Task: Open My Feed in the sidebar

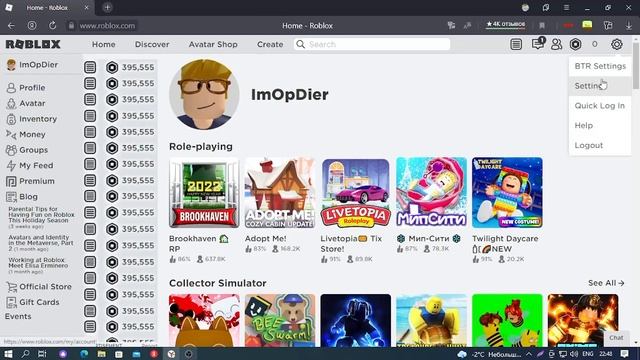Action: pos(29,165)
